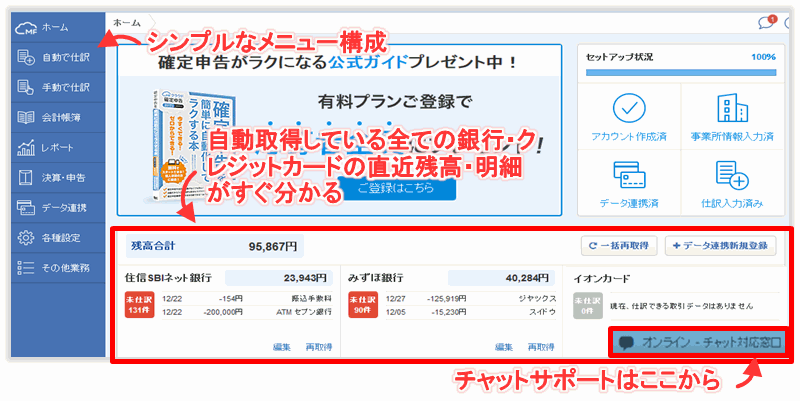800x401 pixels.
Task: Click the データ連携 card icon
Action: (x=26, y=208)
